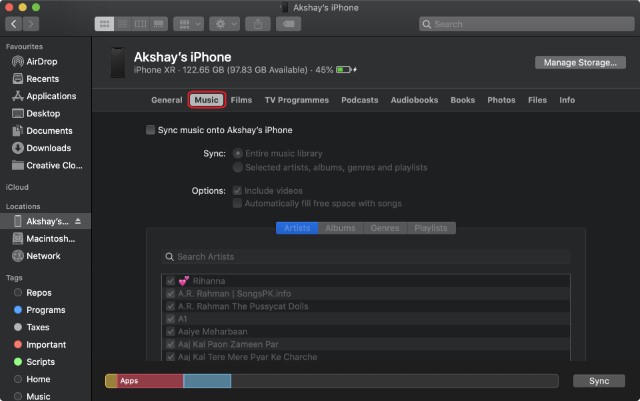Toggle Aaj Kal Paon Zameen Par checkbox

pos(171,344)
